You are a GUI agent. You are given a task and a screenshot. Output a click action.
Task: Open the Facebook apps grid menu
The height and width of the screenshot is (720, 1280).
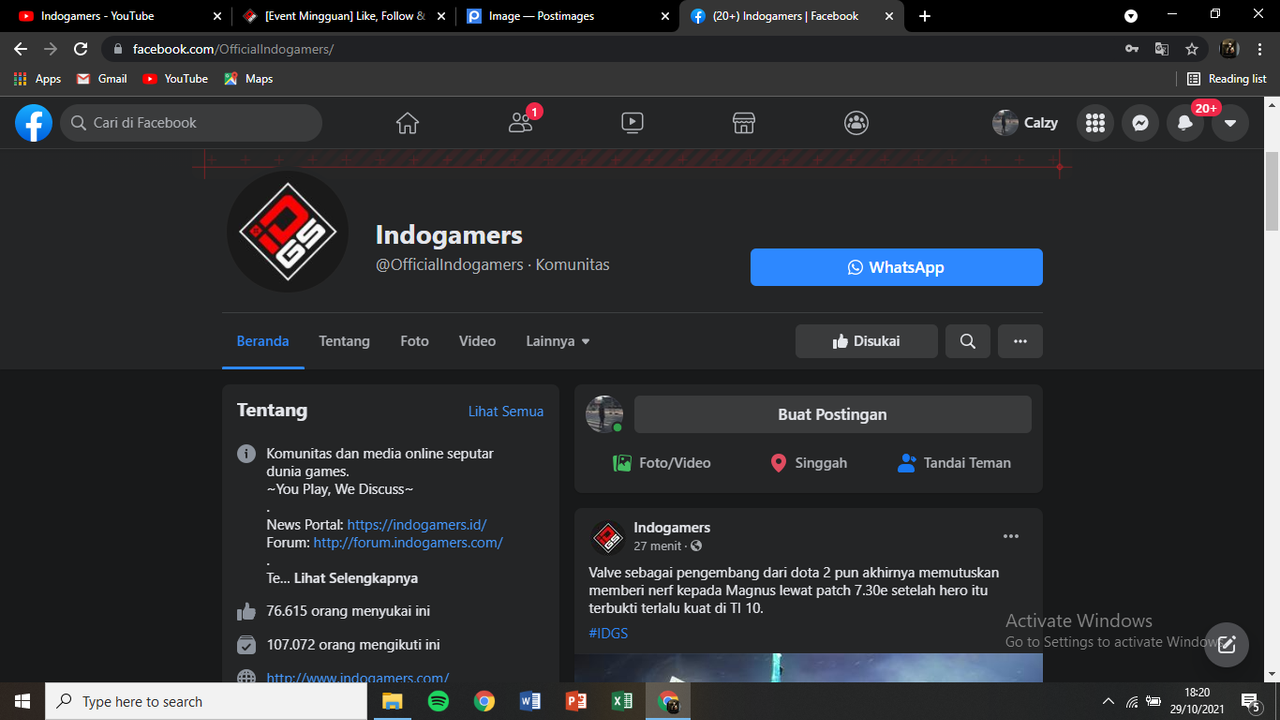[x=1095, y=122]
